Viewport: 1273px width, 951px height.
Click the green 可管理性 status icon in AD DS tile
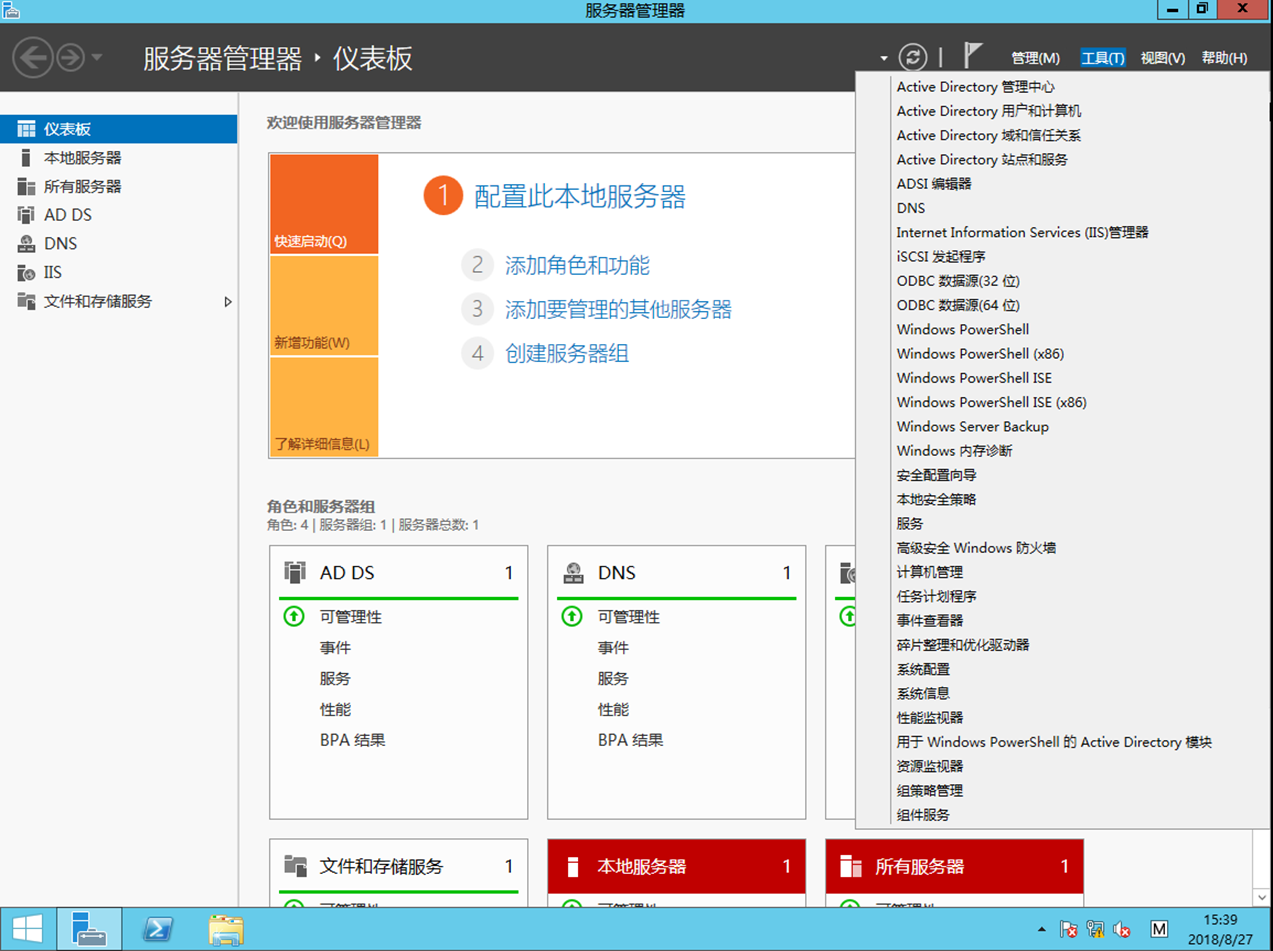click(293, 617)
